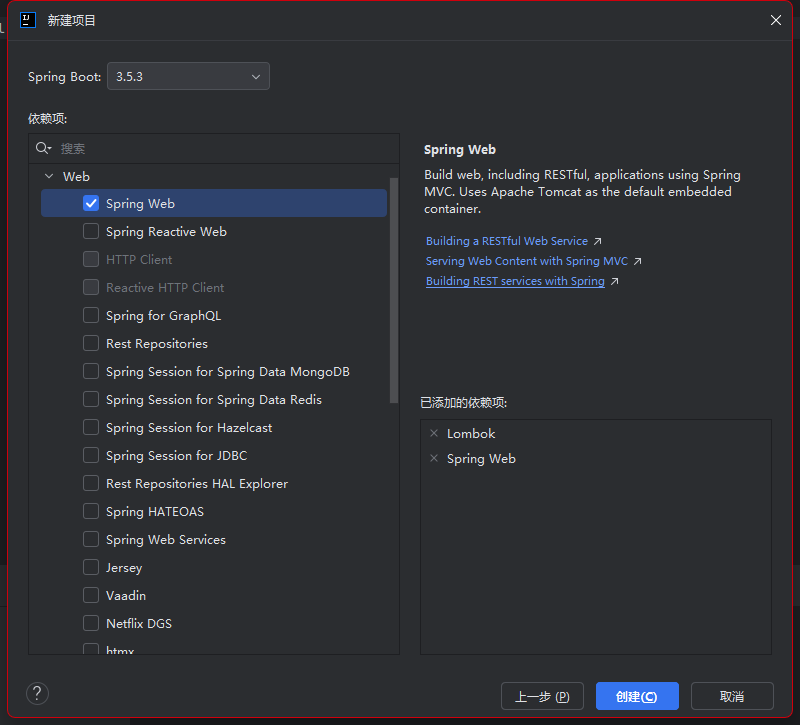
Task: Click Lombok text in added dependencies
Action: (x=471, y=434)
